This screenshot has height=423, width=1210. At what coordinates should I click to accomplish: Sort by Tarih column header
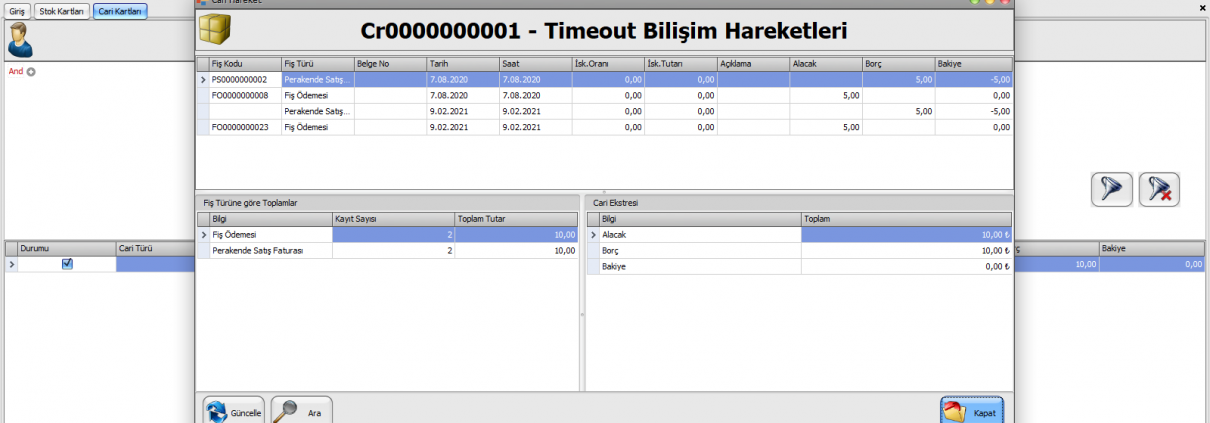[x=462, y=64]
